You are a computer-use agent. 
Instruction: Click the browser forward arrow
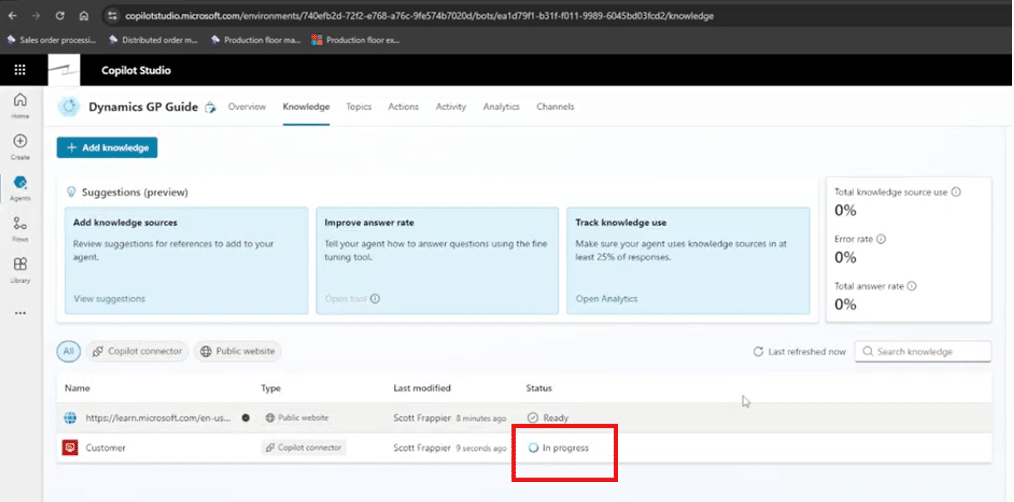pyautogui.click(x=36, y=16)
